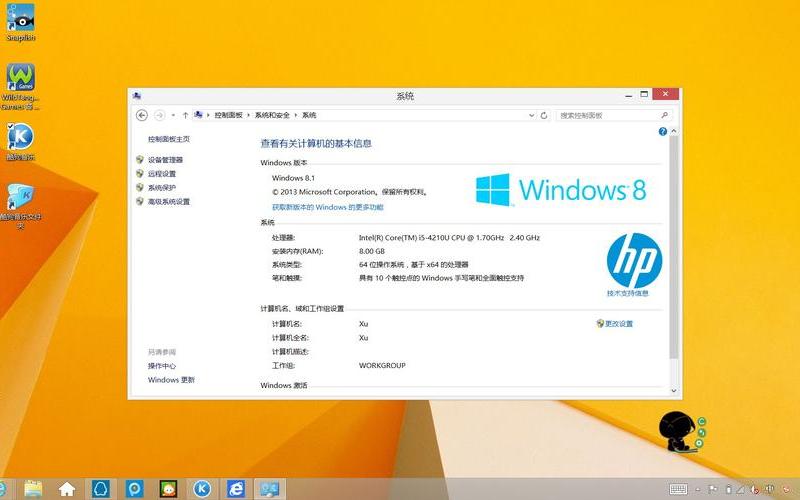The width and height of the screenshot is (800, 500).
Task: Open recent locations dropdown beside Forward arrow
Action: pos(173,115)
